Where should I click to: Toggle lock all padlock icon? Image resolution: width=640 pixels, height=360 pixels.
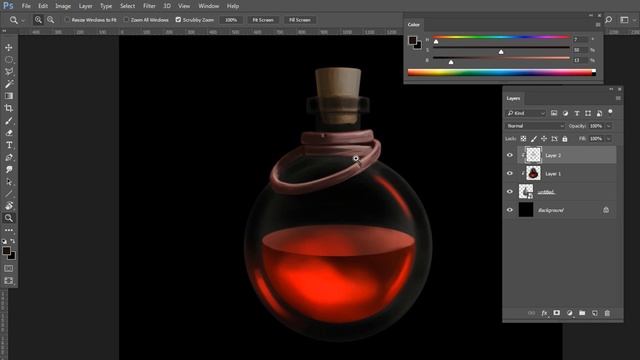pos(564,139)
